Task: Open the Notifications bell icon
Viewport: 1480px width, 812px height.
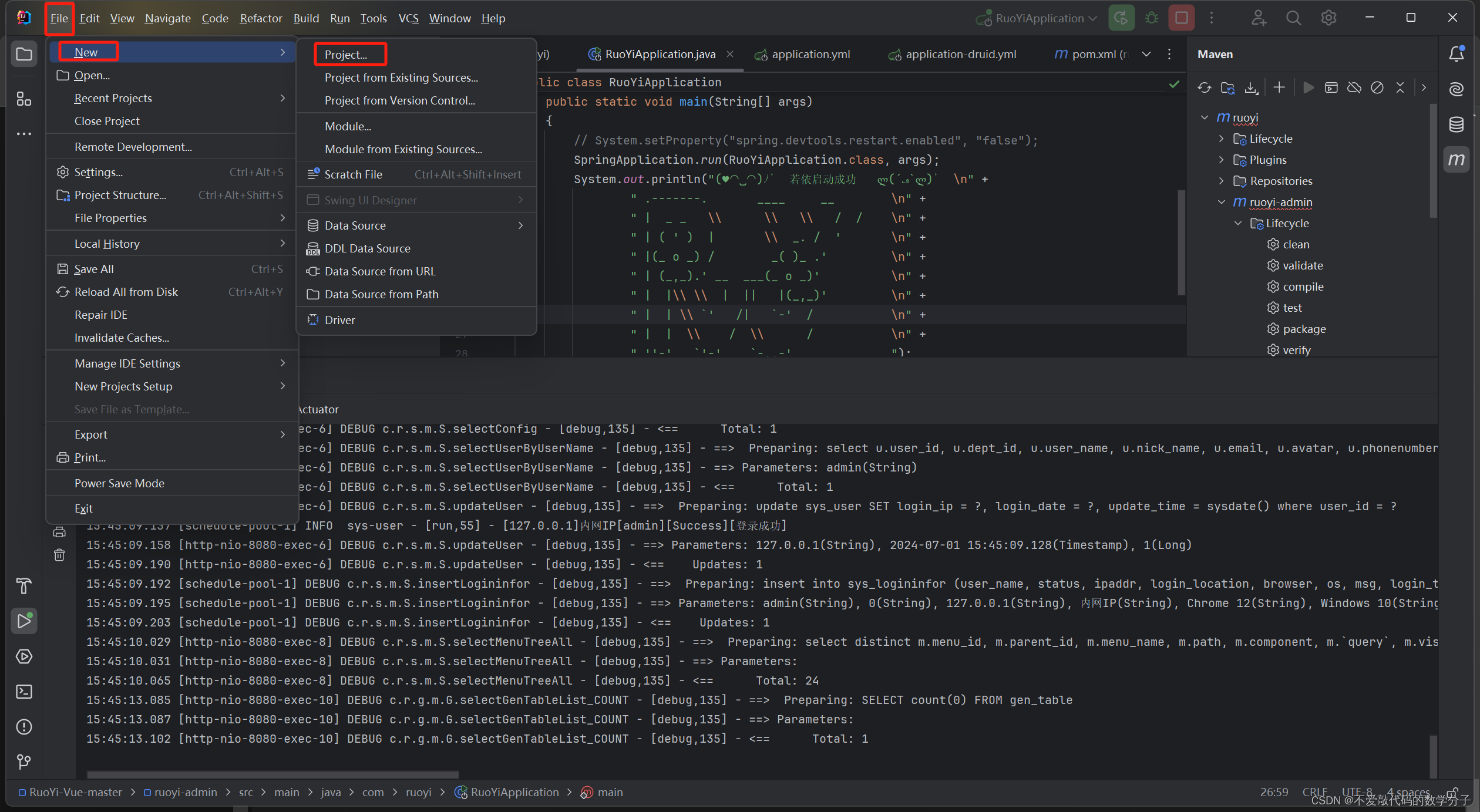Action: pyautogui.click(x=1456, y=54)
